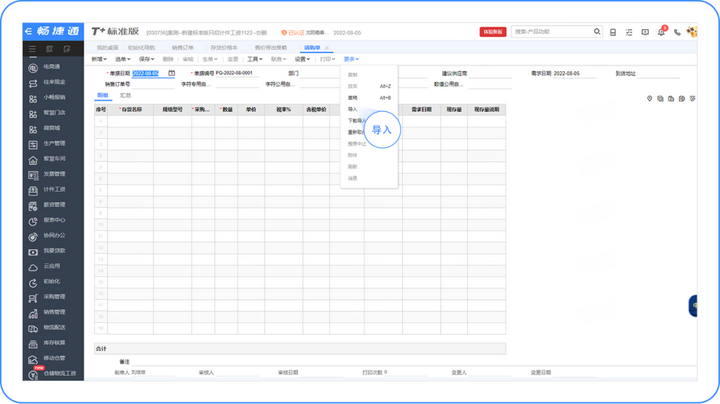Click the floating blue widget at right edge
Screen dimensions: 720x404
693,306
